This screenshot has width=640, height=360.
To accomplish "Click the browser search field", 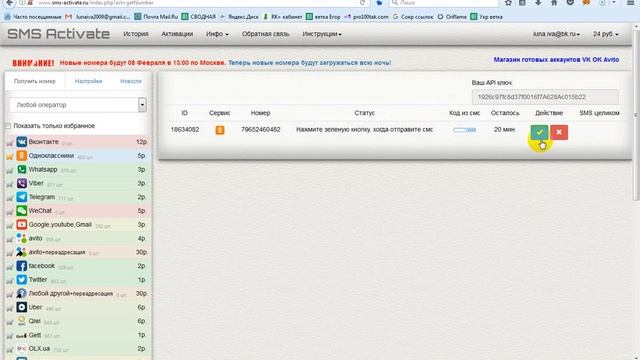I will (443, 3).
